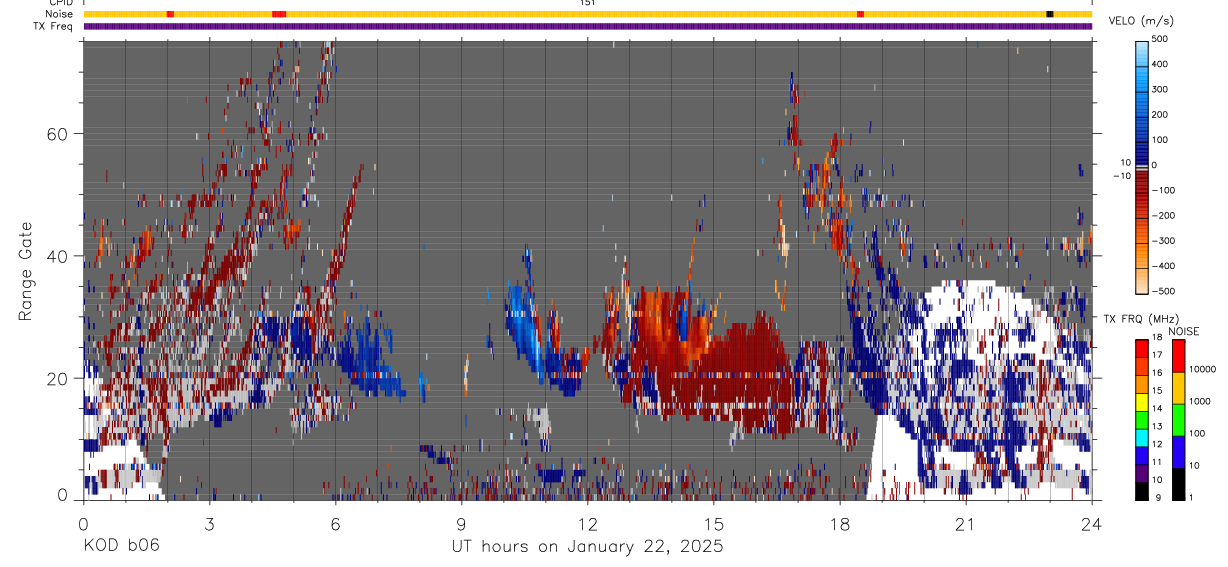This screenshot has width=1228, height=567.
Task: Click the 500 tick on velocity colorbar
Action: (1159, 39)
